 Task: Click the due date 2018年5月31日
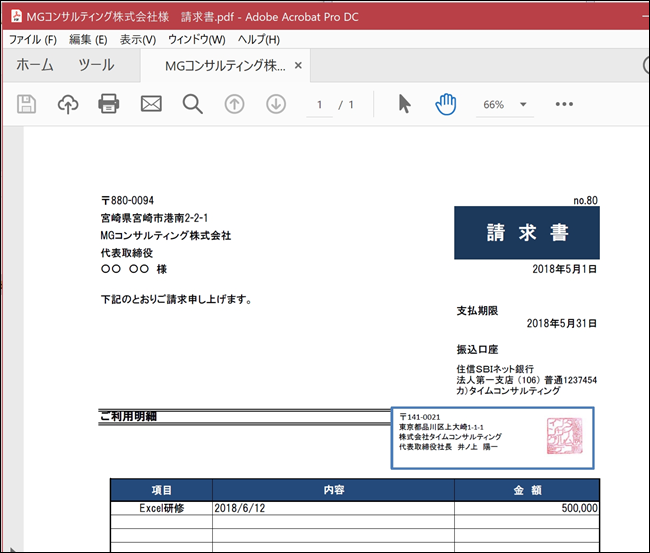point(561,323)
